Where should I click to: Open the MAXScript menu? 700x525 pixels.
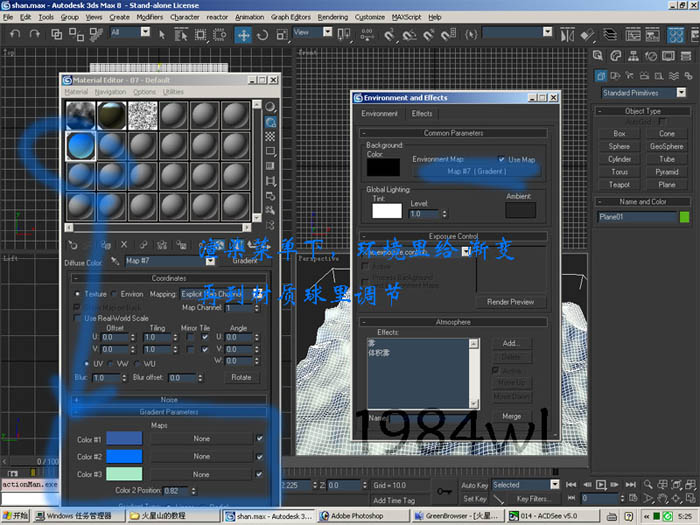coord(406,17)
